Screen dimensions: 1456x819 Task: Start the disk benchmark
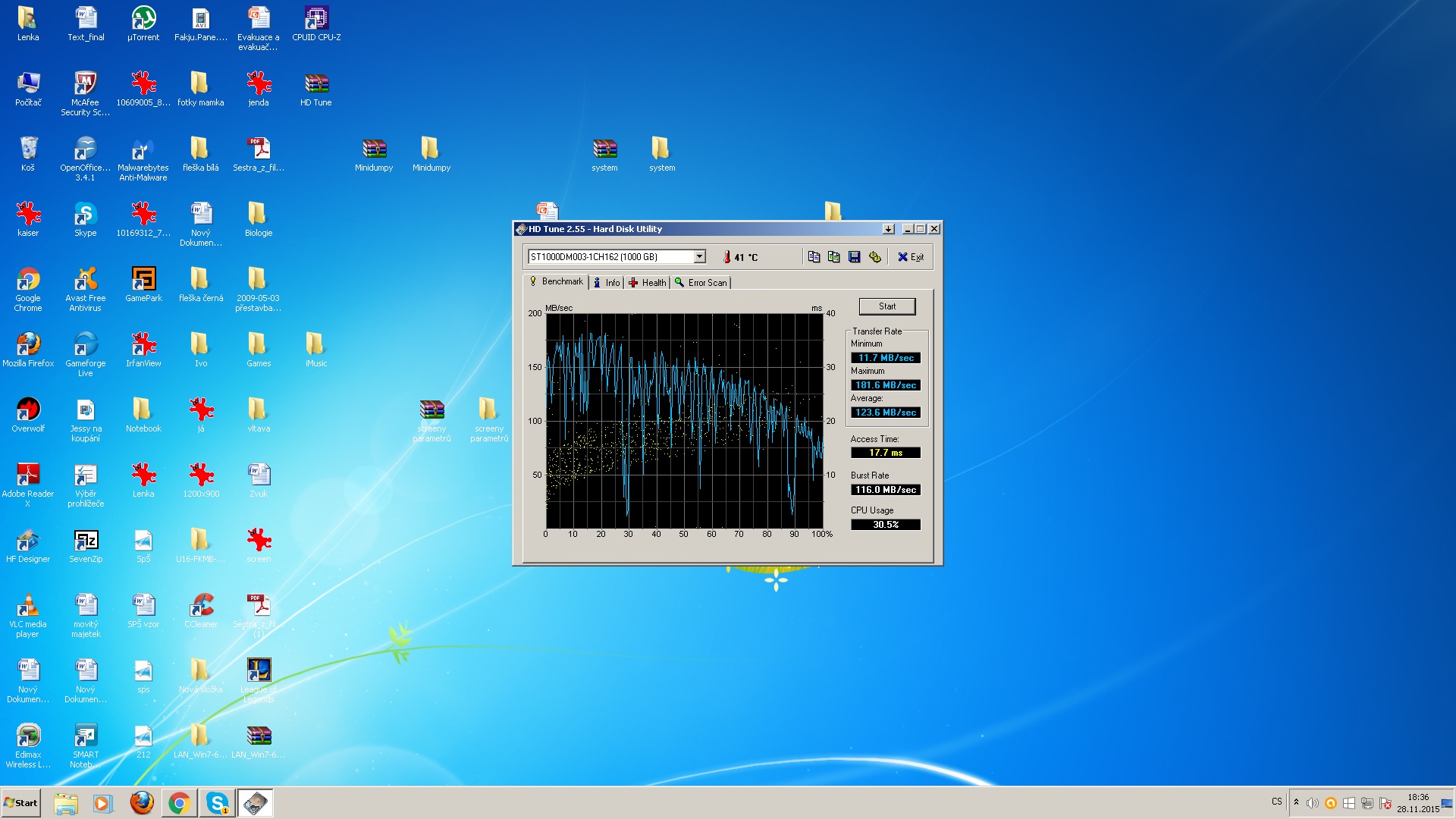pyautogui.click(x=886, y=306)
